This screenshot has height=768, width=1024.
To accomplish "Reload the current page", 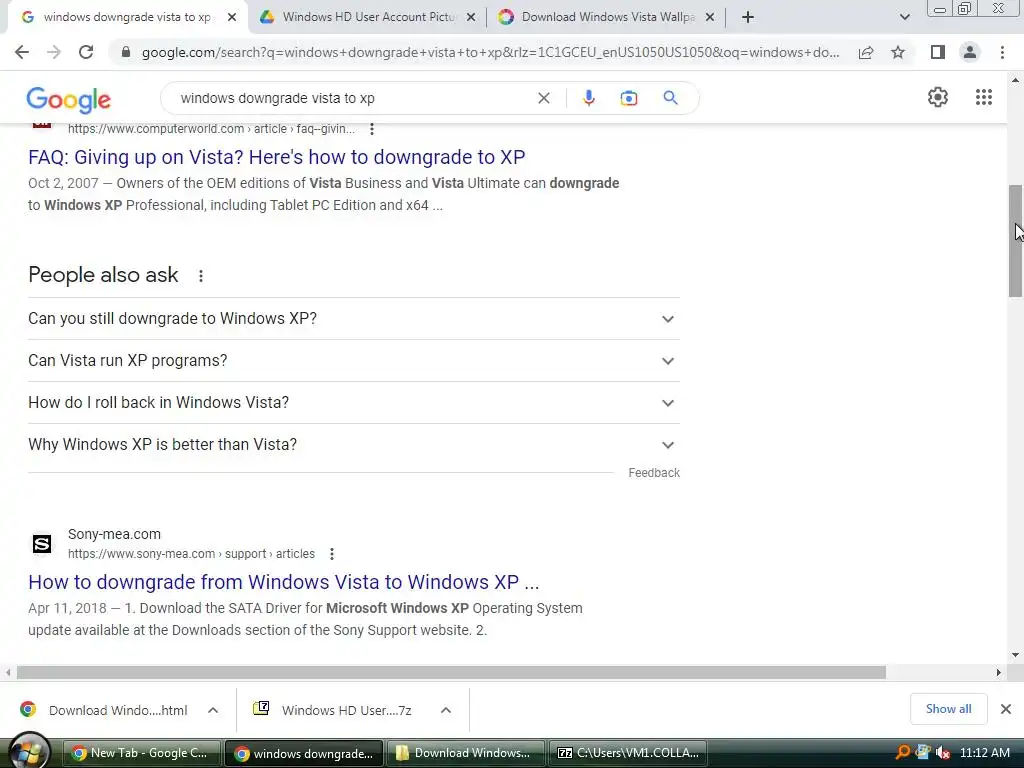I will coord(86,52).
